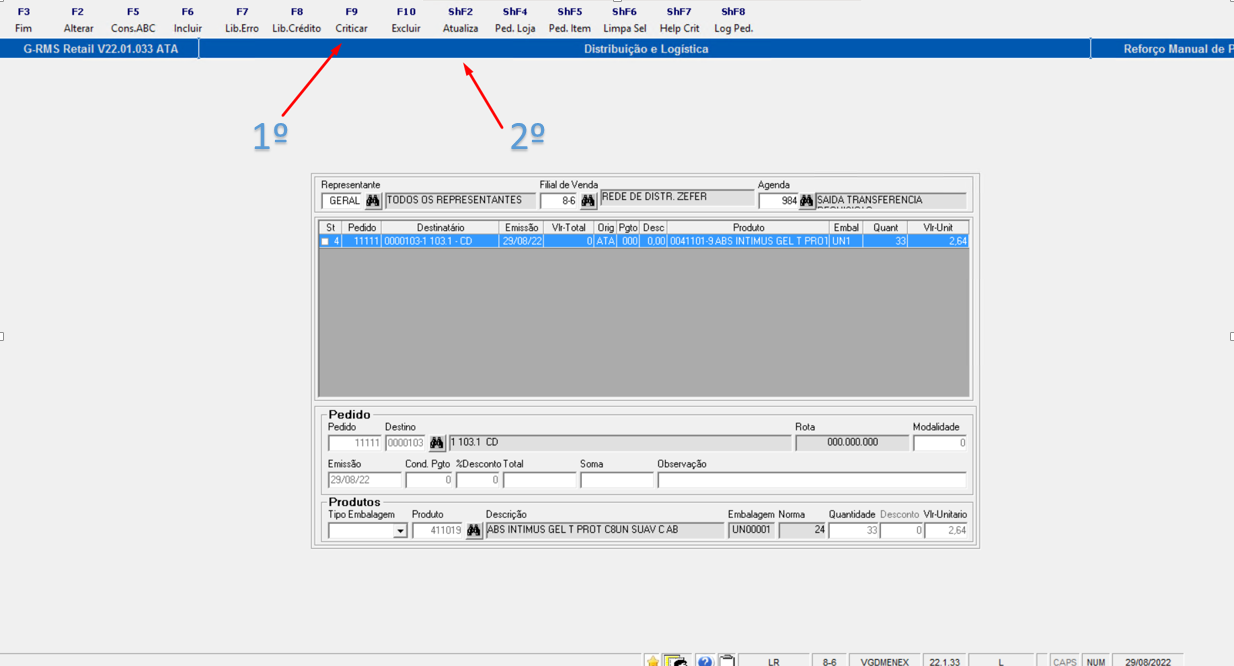
Task: Open the Produto lookup in the Produtos section
Action: click(x=474, y=530)
